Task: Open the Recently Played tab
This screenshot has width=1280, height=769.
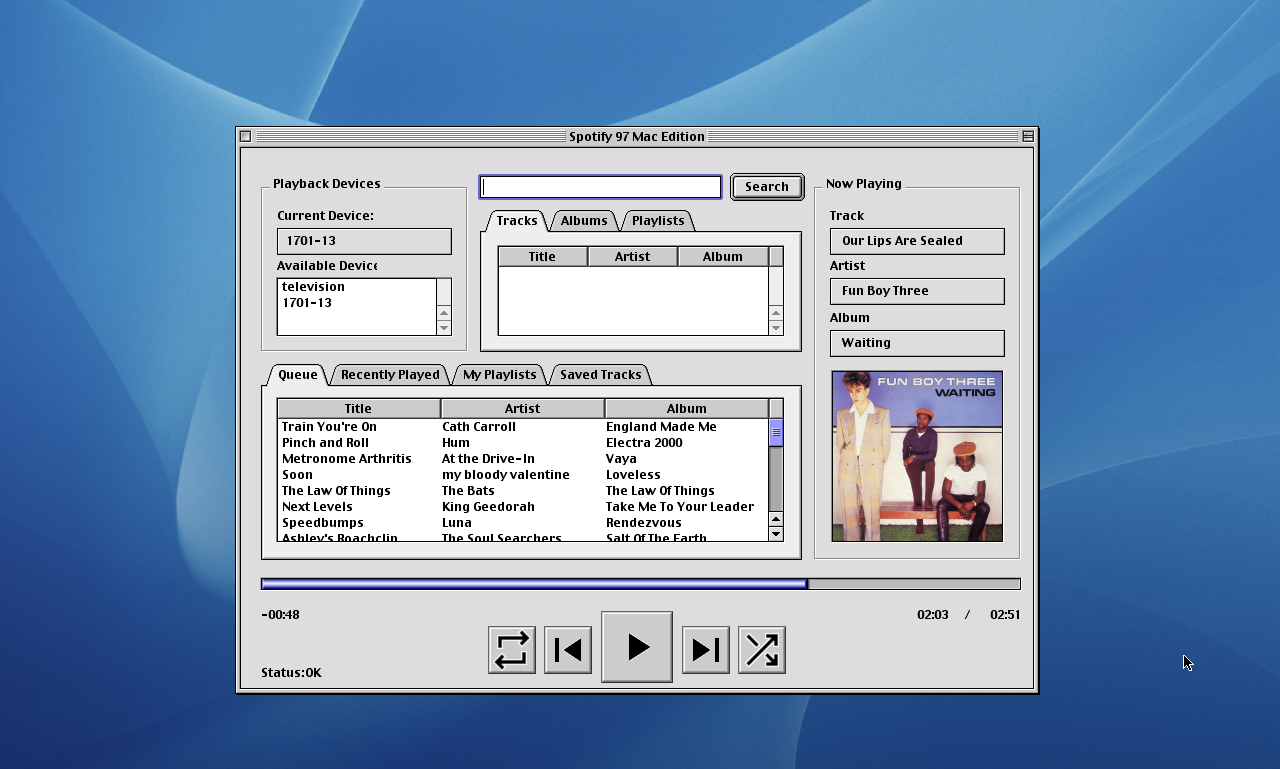Action: click(390, 375)
